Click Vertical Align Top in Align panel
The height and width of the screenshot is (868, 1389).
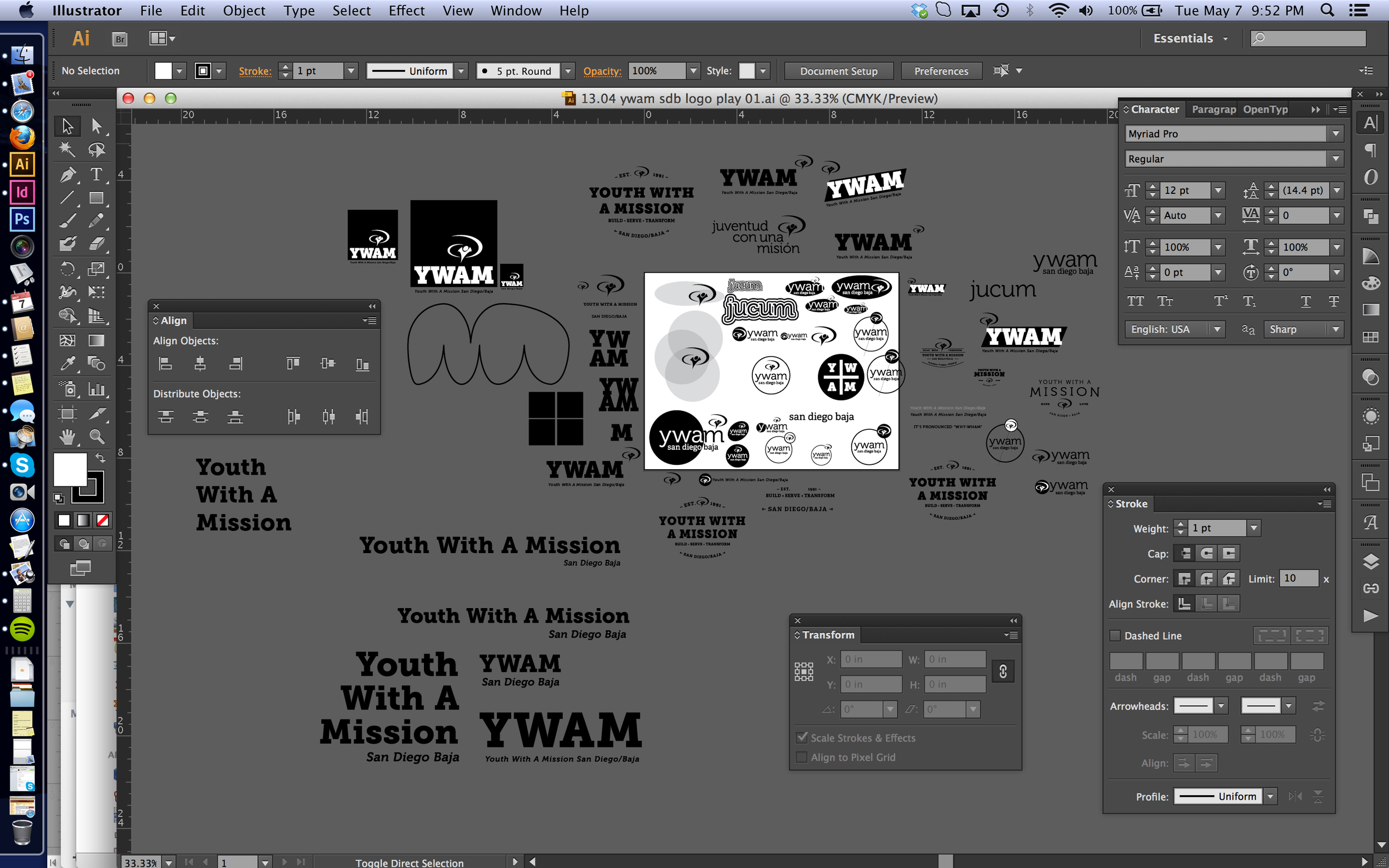tap(293, 363)
